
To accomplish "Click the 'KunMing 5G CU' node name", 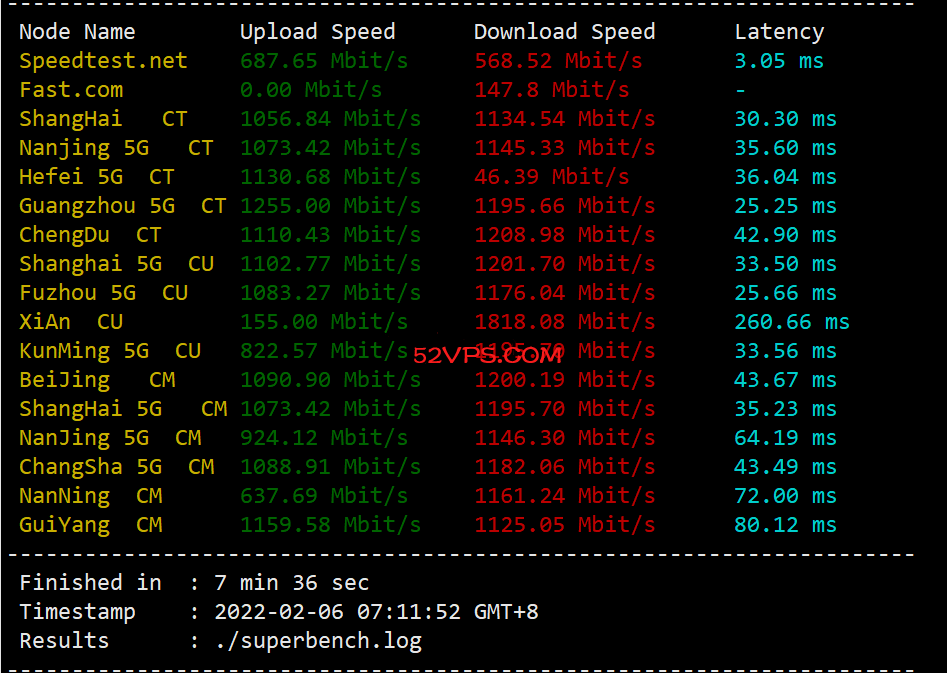I will pos(110,351).
